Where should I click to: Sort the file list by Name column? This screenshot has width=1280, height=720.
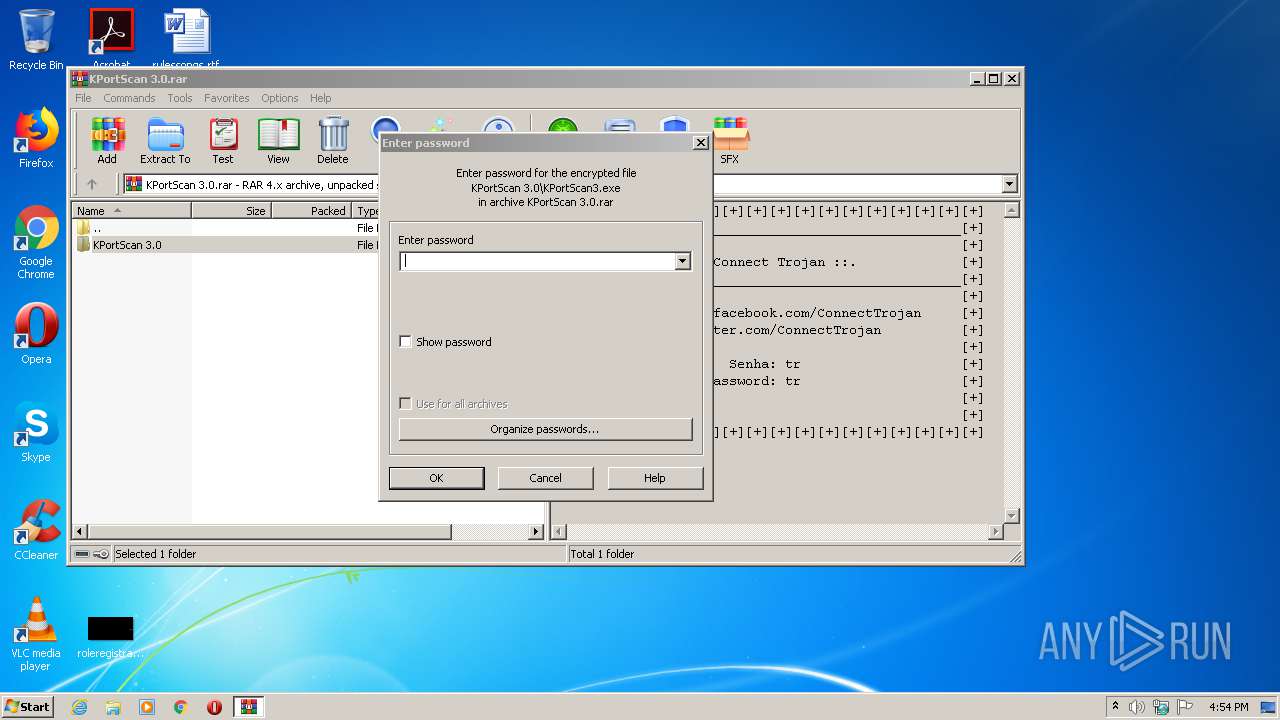[131, 211]
